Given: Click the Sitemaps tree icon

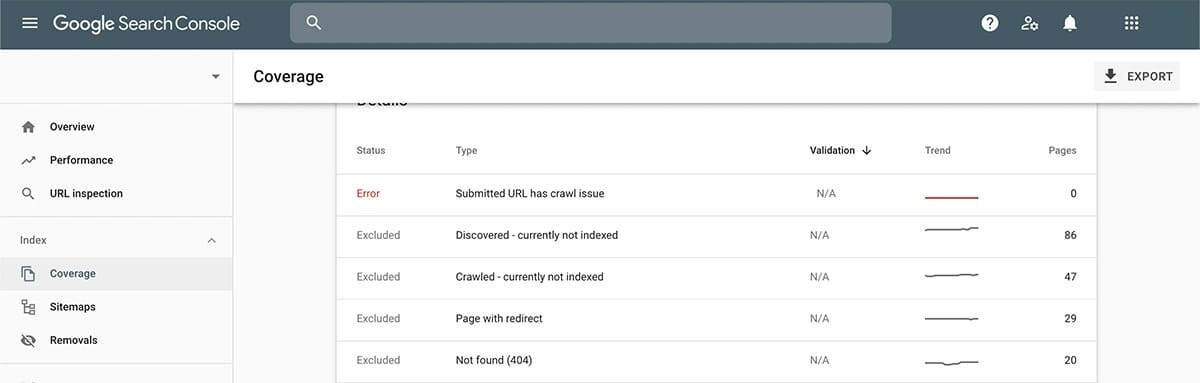Looking at the screenshot, I should [28, 307].
